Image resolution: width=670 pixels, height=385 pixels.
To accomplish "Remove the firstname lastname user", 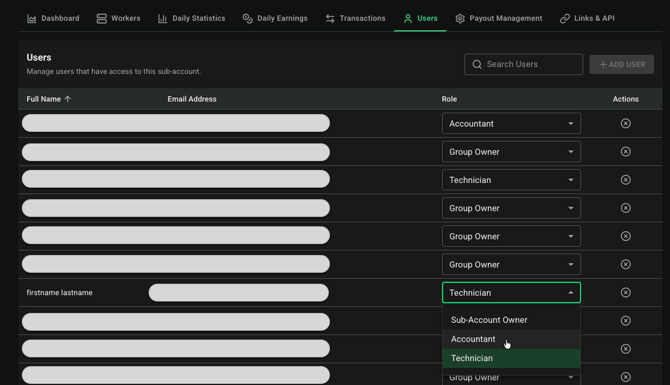I will click(626, 293).
